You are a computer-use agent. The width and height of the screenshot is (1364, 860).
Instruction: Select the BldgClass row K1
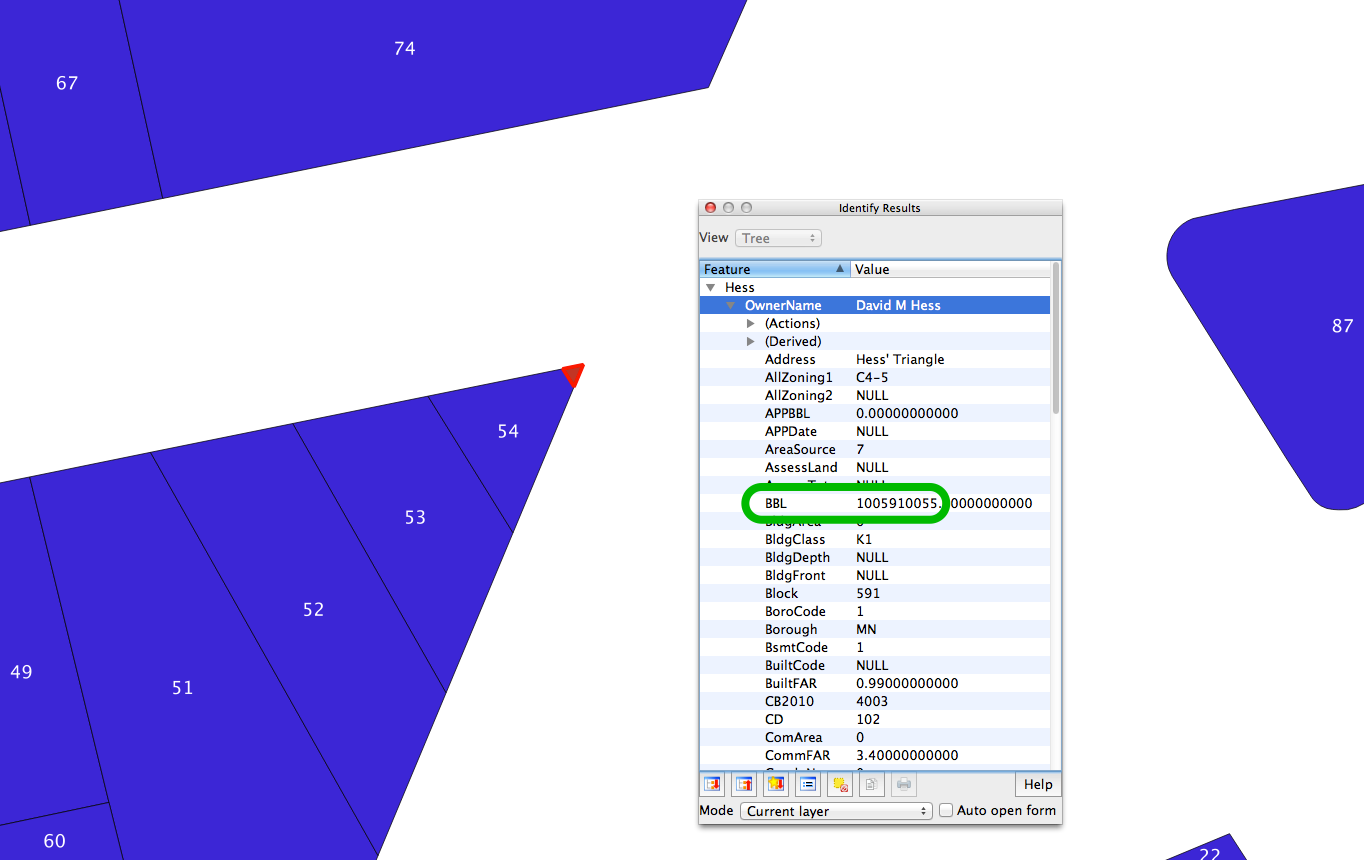[x=875, y=540]
